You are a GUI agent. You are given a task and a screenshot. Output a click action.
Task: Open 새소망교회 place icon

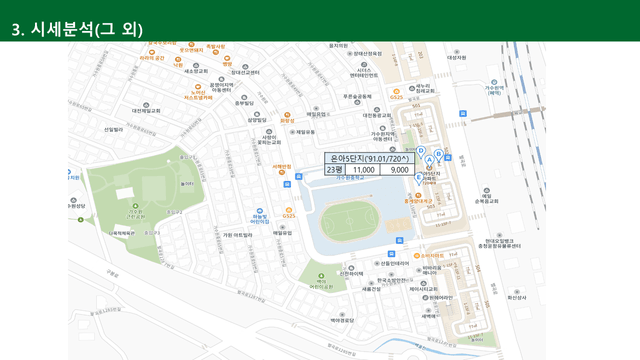click(196, 65)
